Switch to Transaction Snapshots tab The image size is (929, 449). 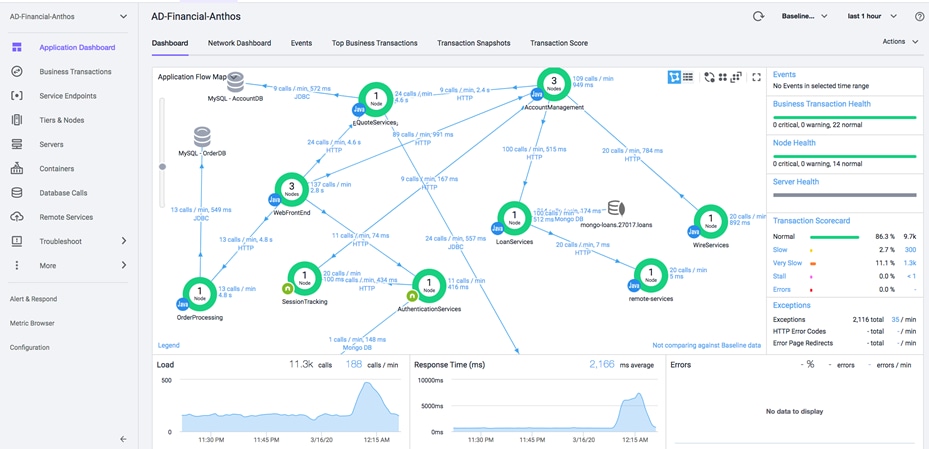tap(473, 43)
